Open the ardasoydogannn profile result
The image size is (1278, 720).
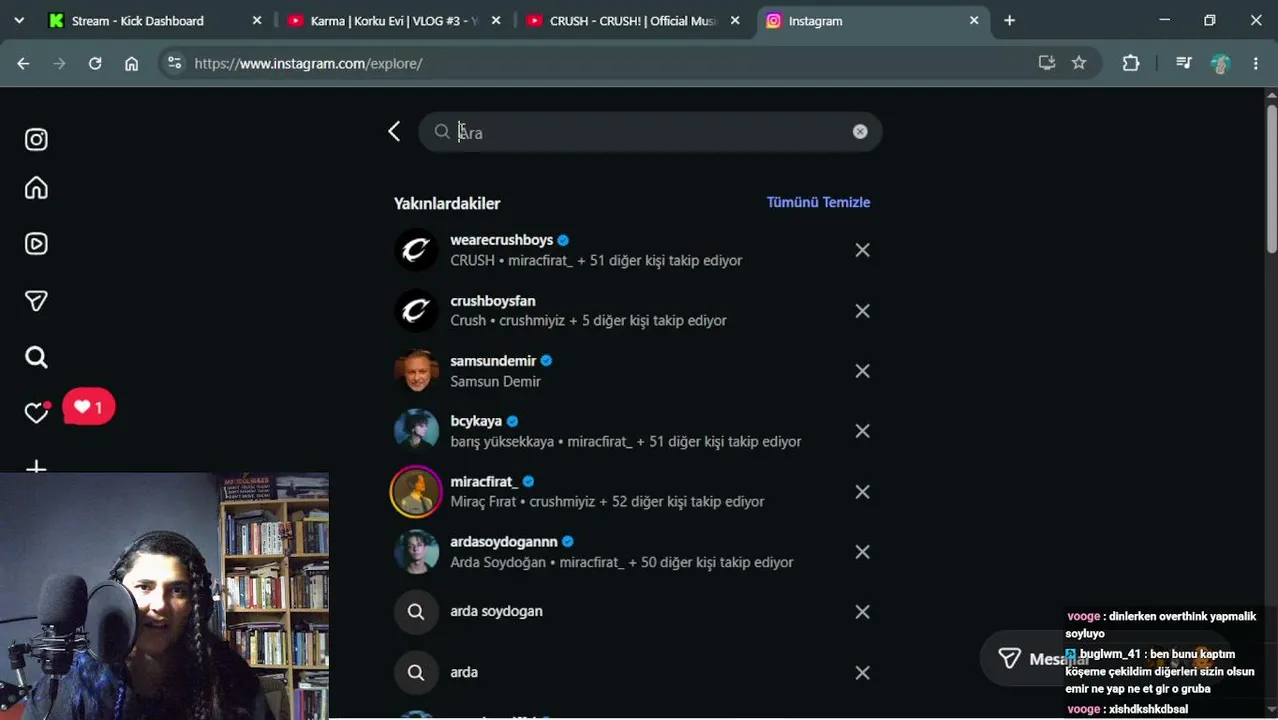tap(632, 552)
